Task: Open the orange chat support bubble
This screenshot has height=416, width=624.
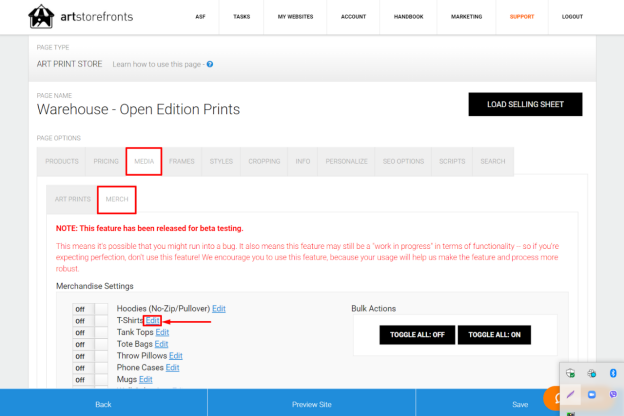Action: pyautogui.click(x=553, y=398)
